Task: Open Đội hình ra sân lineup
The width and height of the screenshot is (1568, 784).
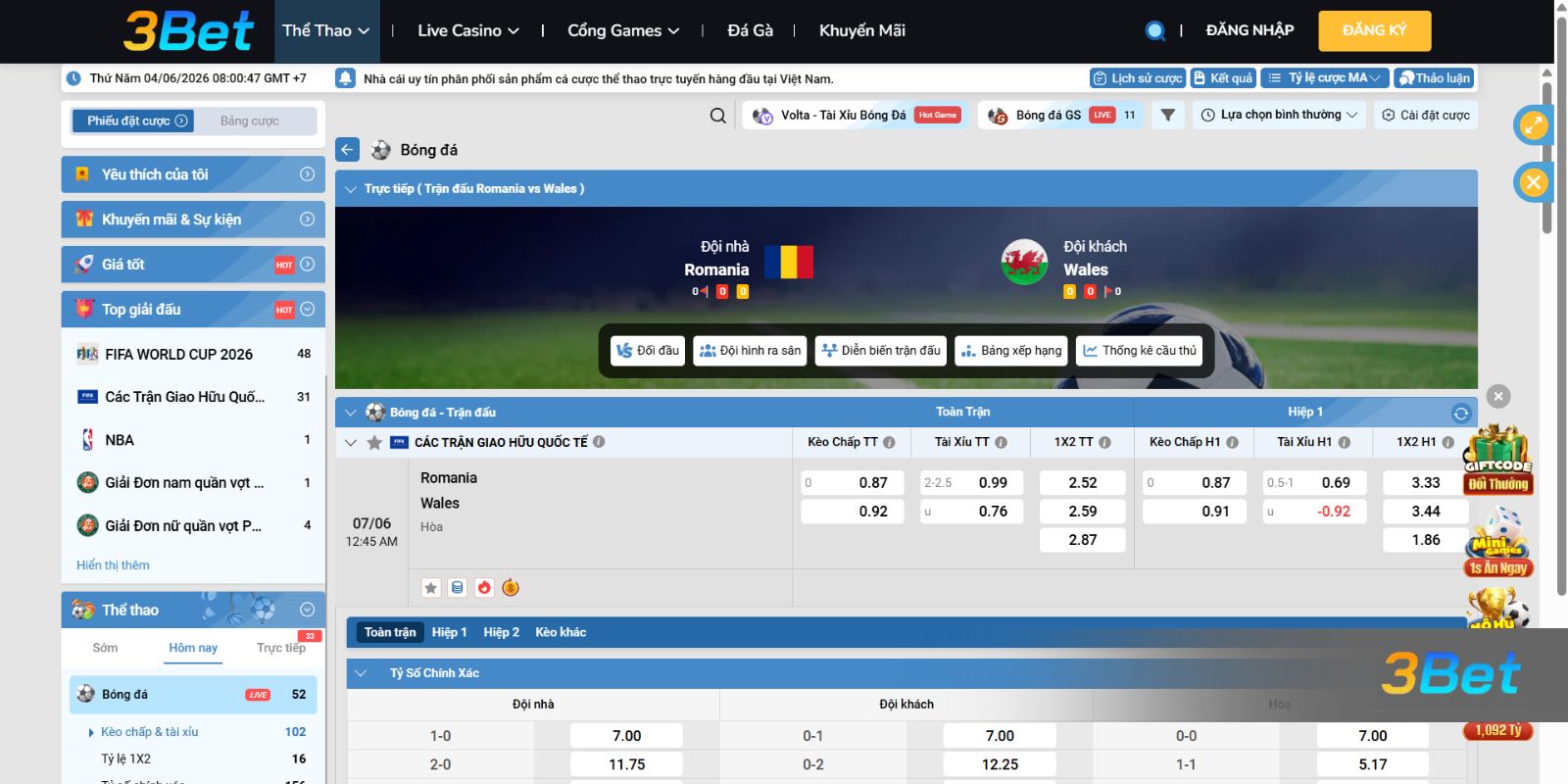Action: pos(750,351)
